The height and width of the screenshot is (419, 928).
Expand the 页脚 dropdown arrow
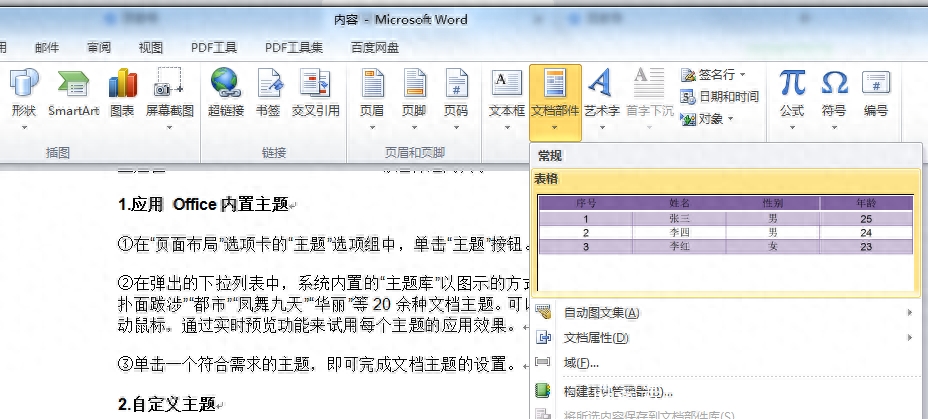(414, 127)
